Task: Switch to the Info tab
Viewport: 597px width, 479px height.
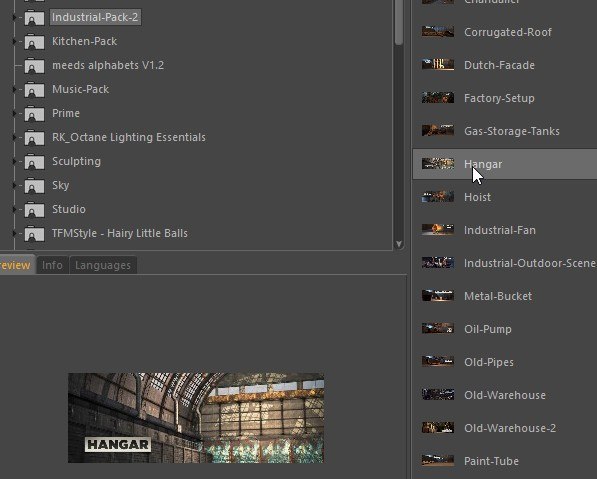Action: (x=52, y=265)
